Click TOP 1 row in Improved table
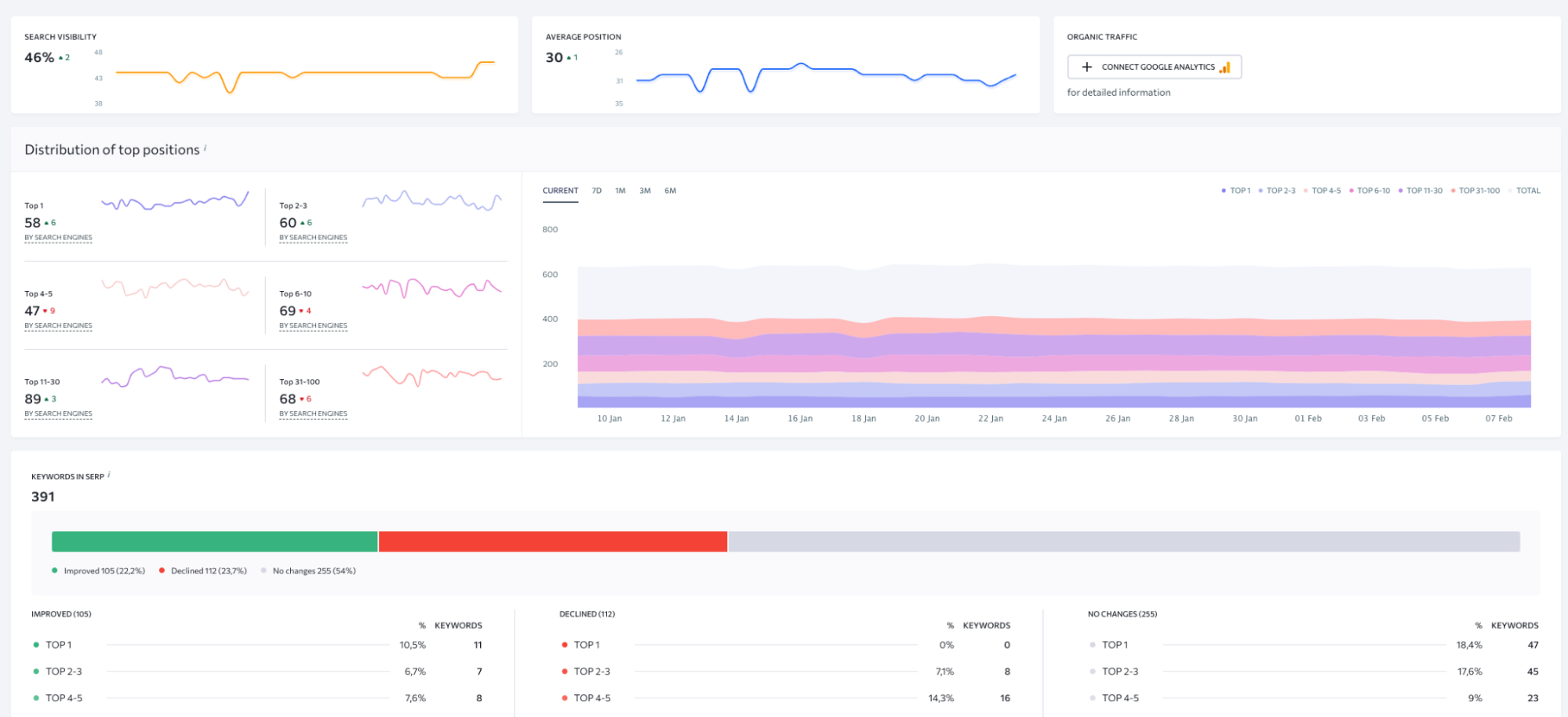This screenshot has width=1568, height=717. point(258,645)
